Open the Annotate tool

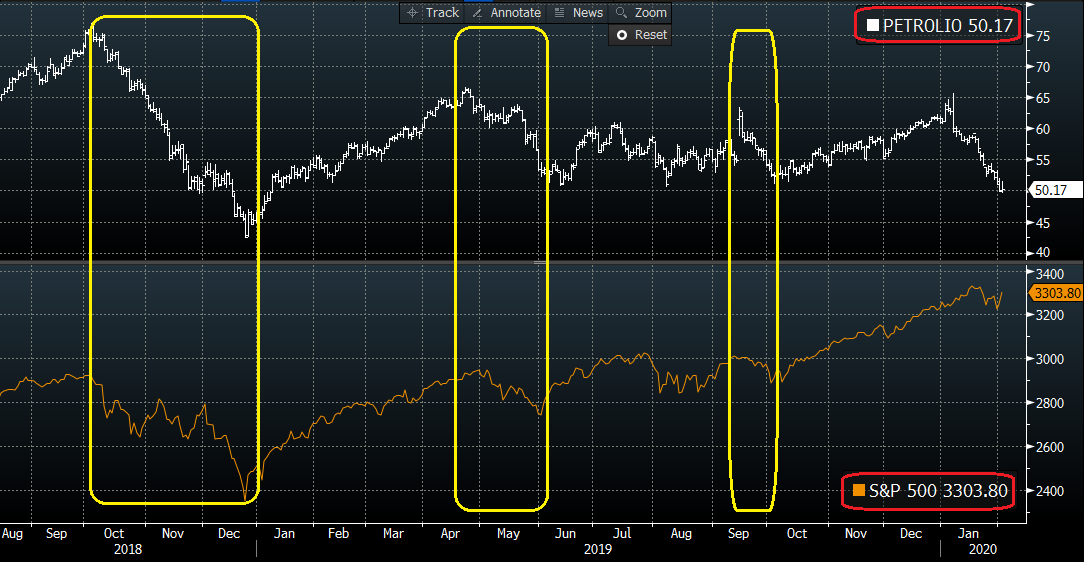(506, 13)
